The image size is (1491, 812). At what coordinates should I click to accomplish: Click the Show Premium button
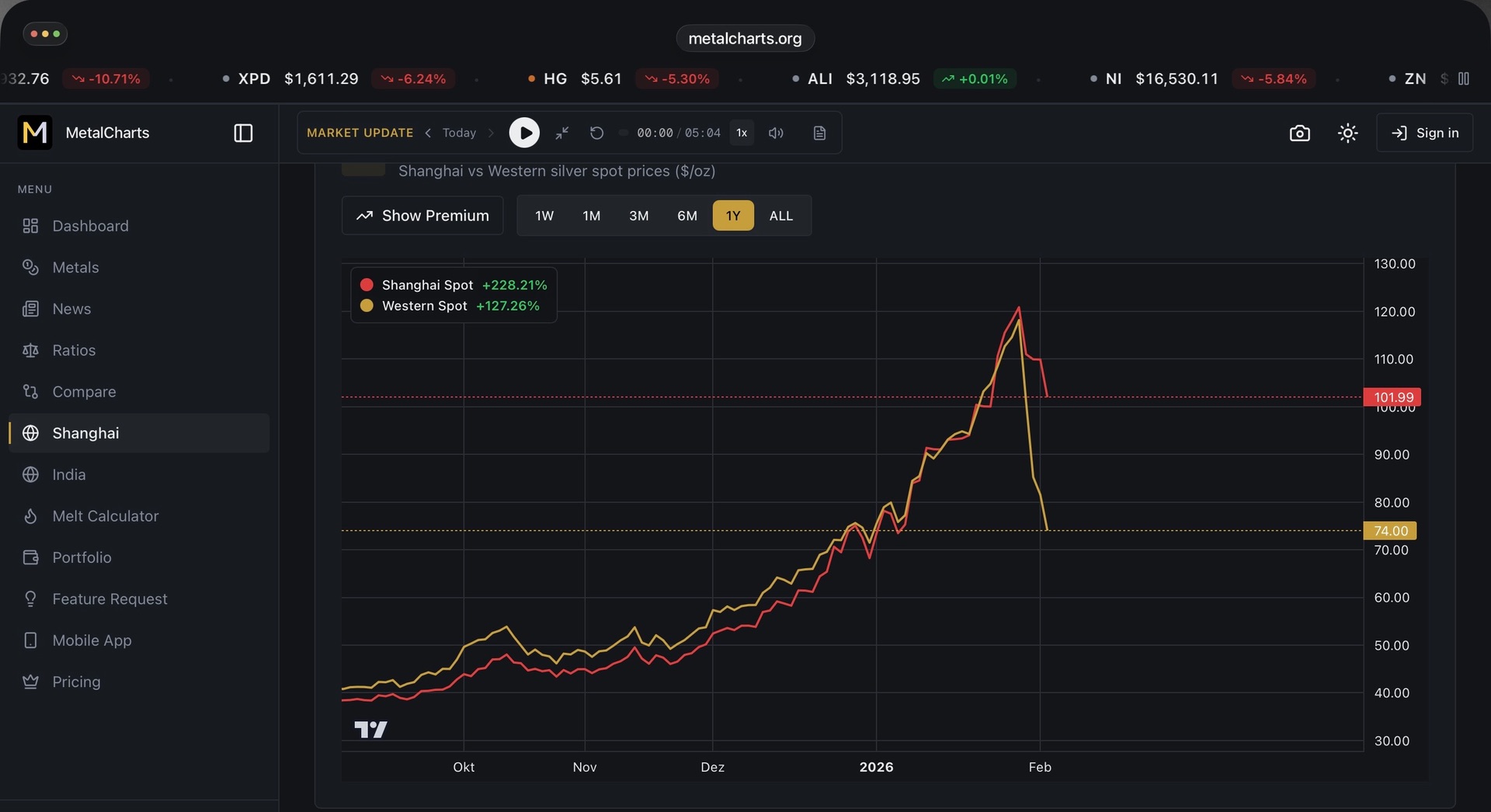point(422,216)
